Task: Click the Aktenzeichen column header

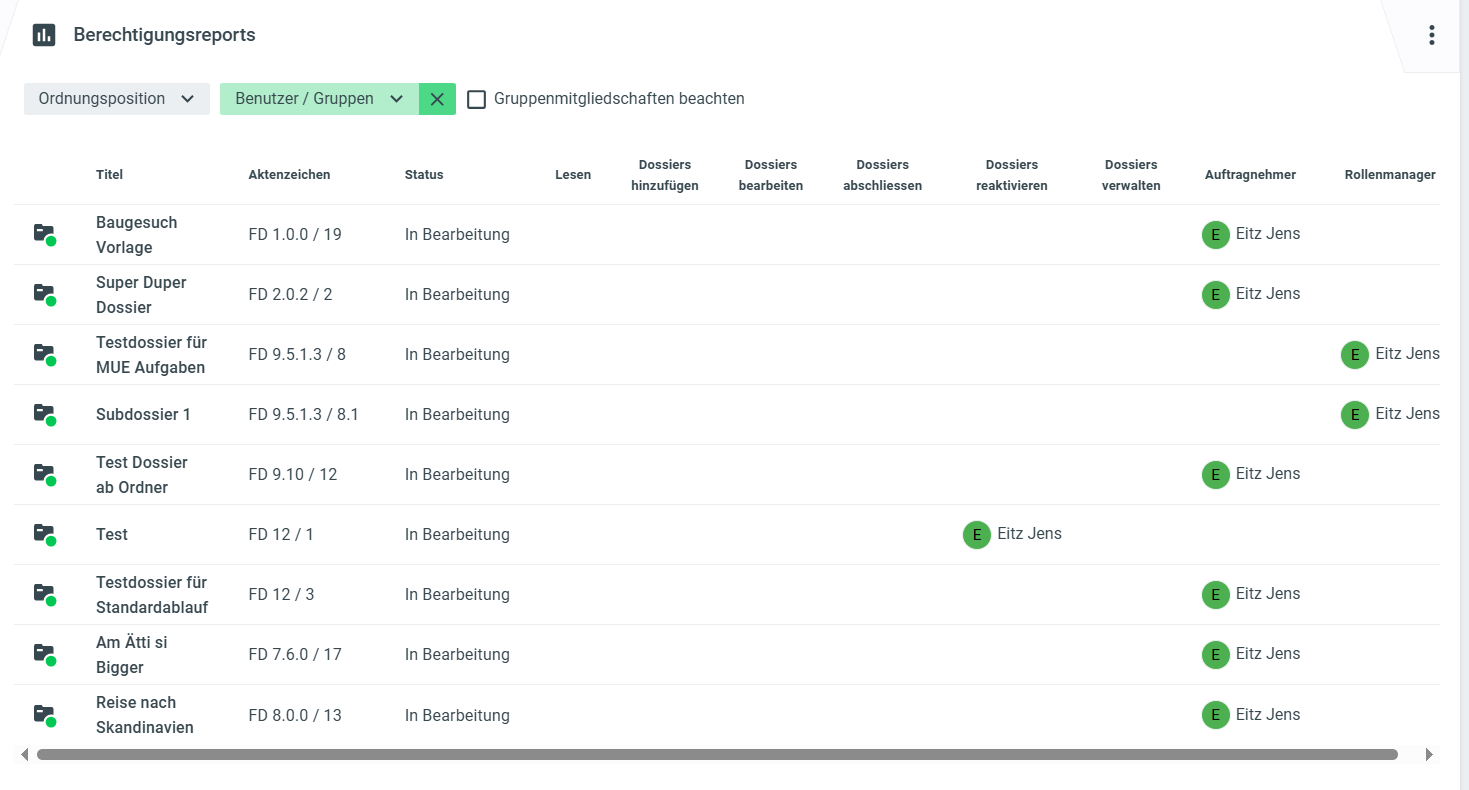Action: pyautogui.click(x=289, y=175)
